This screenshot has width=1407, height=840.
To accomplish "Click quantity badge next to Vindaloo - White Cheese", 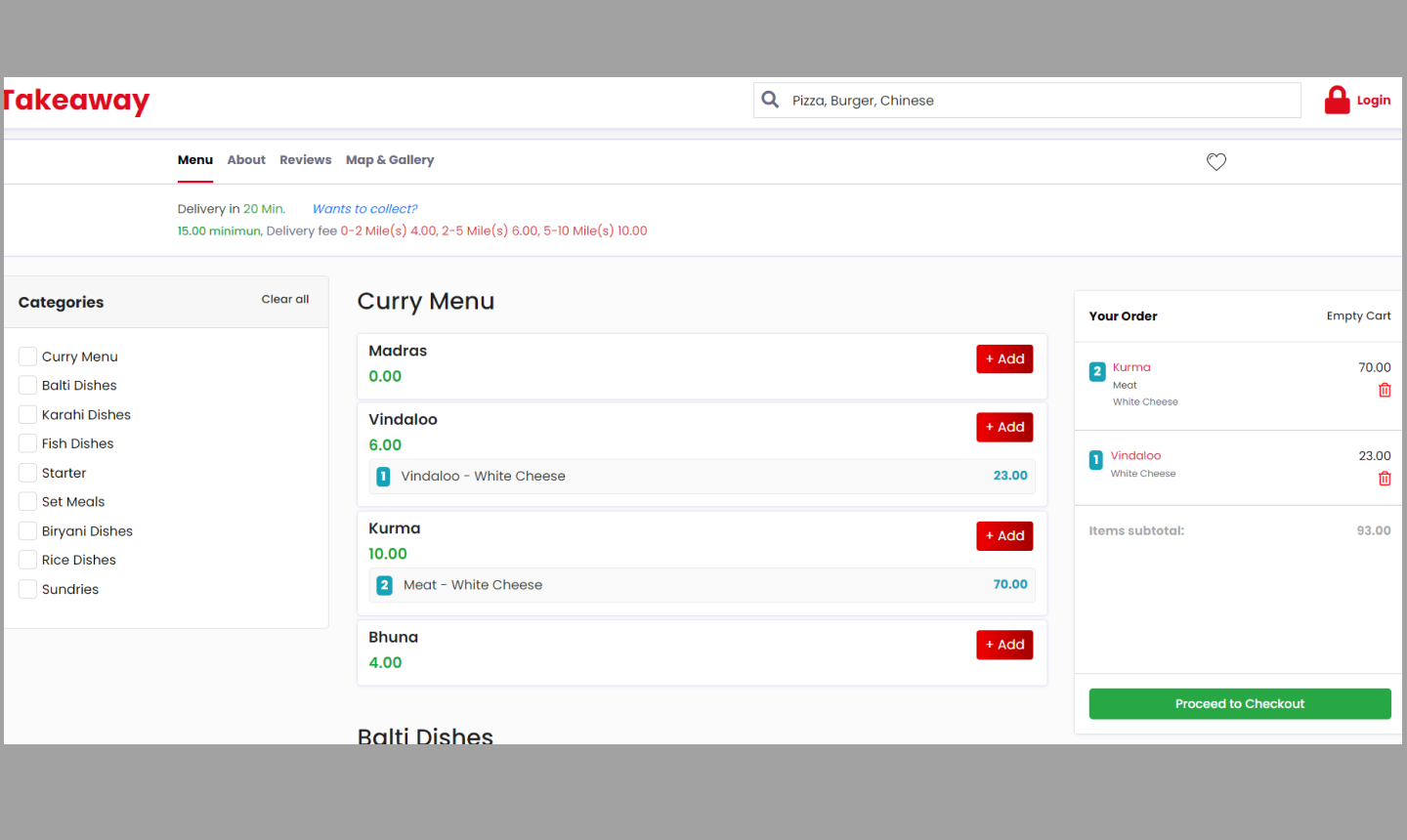I will point(383,477).
